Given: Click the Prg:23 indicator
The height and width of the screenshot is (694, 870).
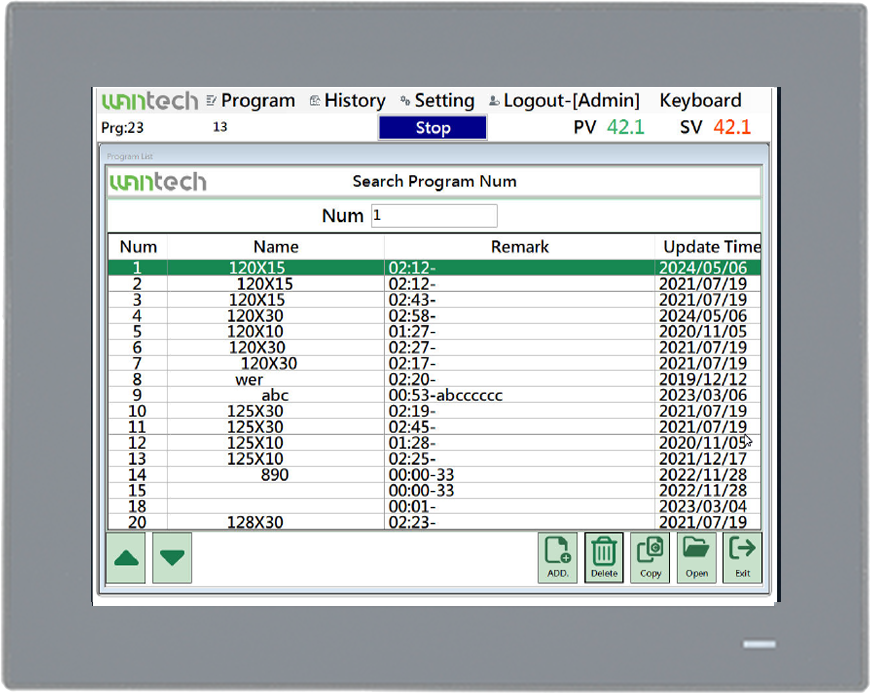Looking at the screenshot, I should 122,128.
